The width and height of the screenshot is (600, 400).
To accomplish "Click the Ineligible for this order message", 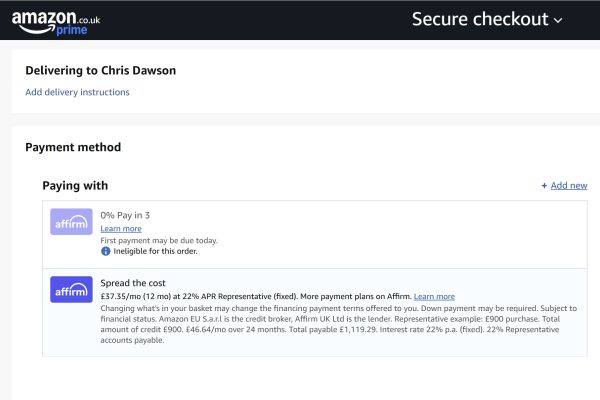I will click(155, 251).
